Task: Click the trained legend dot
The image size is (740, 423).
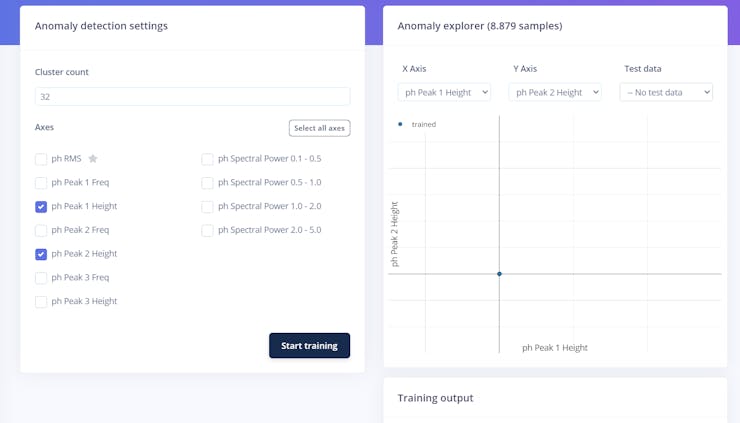Action: pos(401,124)
